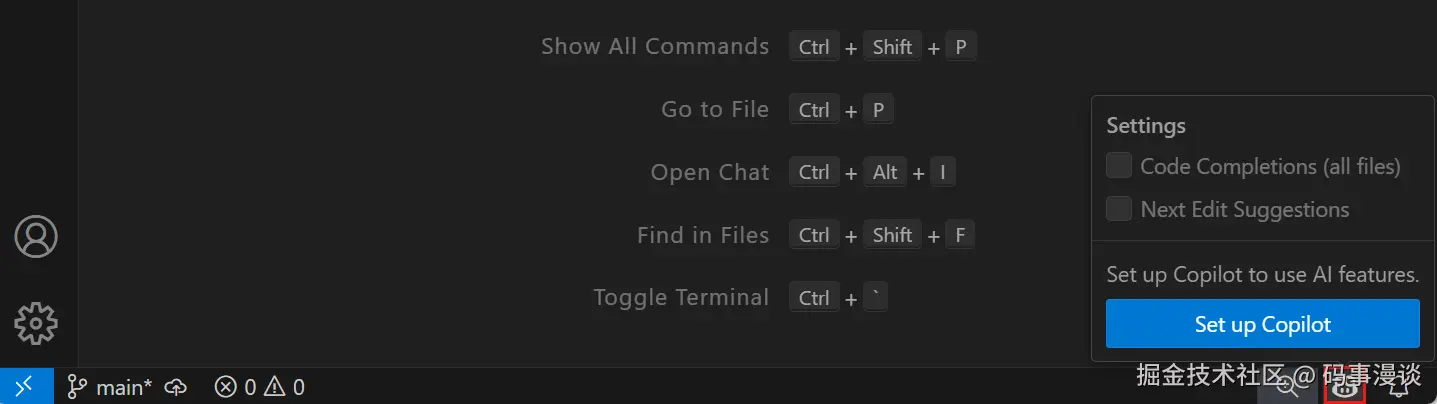Click the Open Chat shortcut label
The width and height of the screenshot is (1437, 404).
[x=710, y=173]
